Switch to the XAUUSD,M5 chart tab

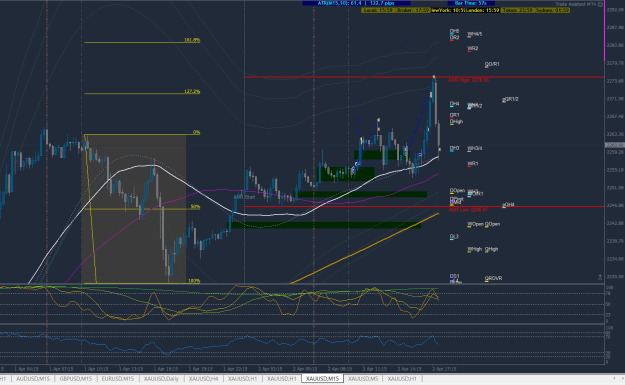[363, 379]
